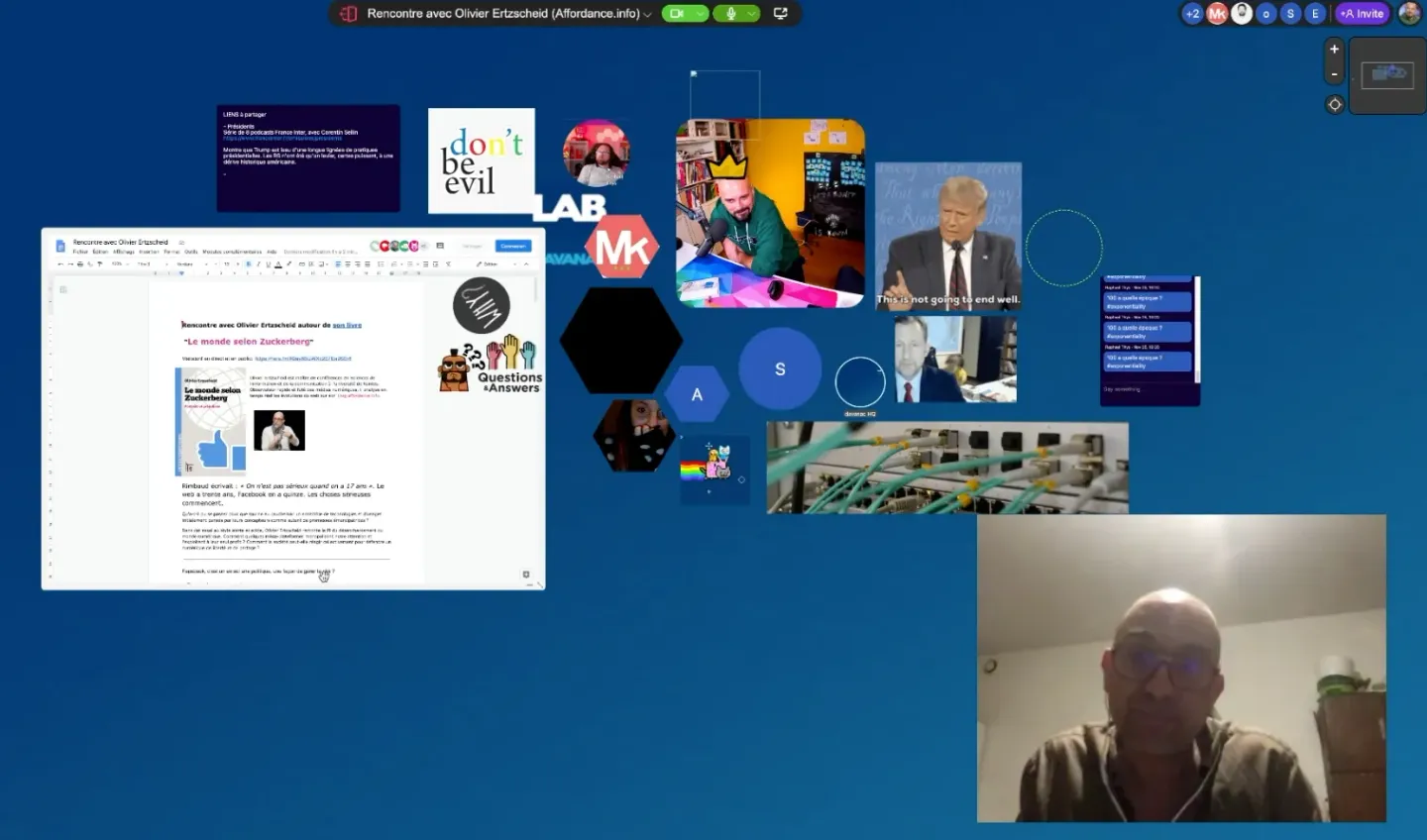The width and height of the screenshot is (1427, 840).
Task: Open the screen share icon in top bar
Action: coord(781,14)
